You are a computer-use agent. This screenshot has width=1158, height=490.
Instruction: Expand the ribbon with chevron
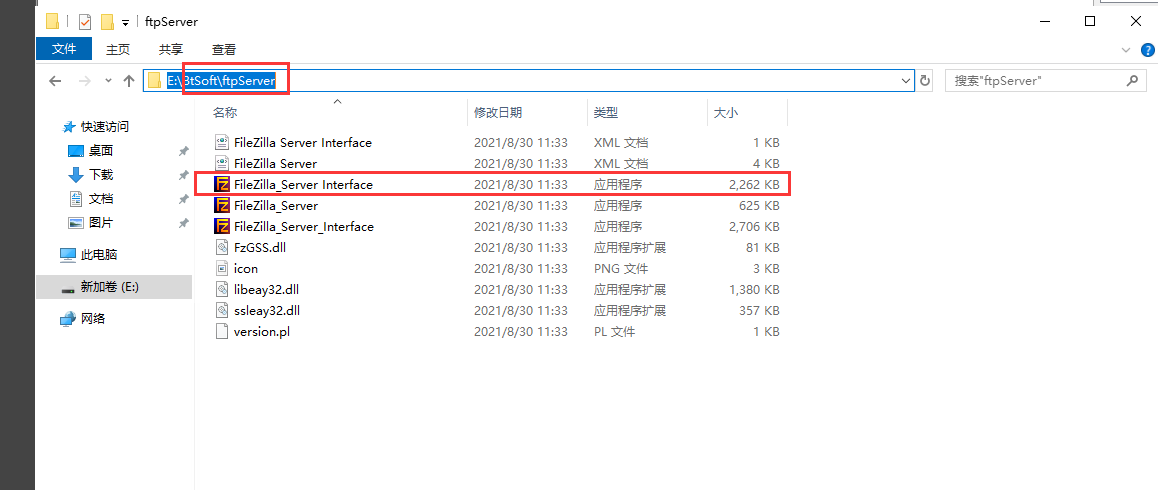tap(1126, 50)
